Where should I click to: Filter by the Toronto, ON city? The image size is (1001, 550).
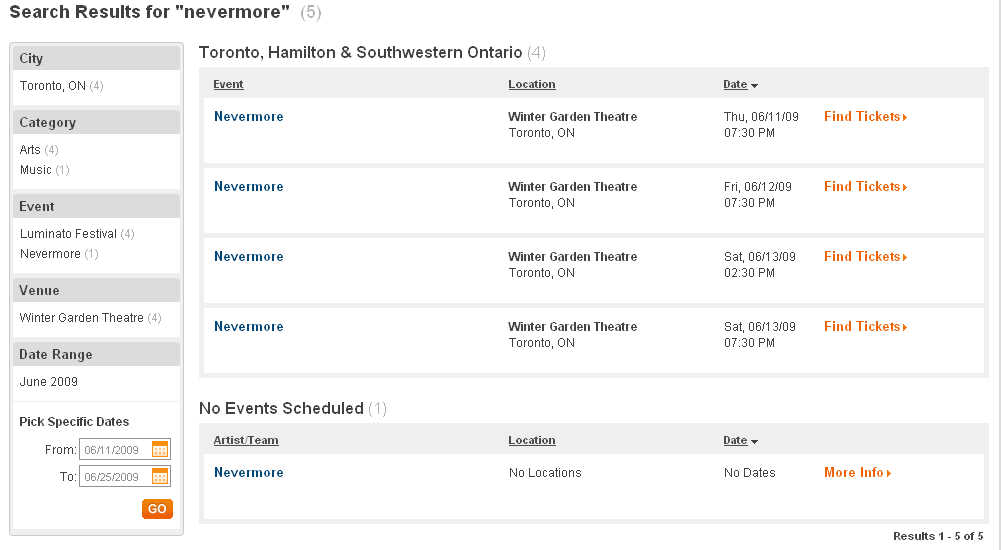pos(52,85)
